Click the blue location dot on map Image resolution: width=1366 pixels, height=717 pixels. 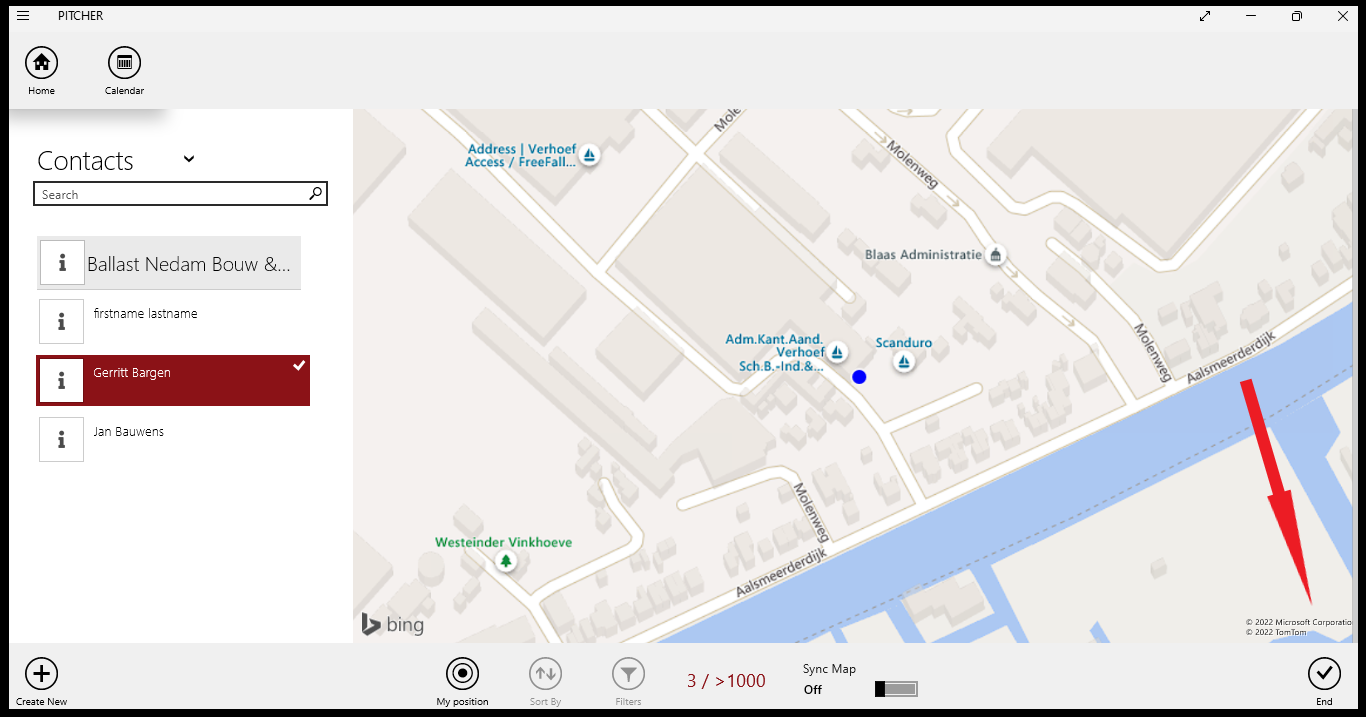[x=858, y=377]
